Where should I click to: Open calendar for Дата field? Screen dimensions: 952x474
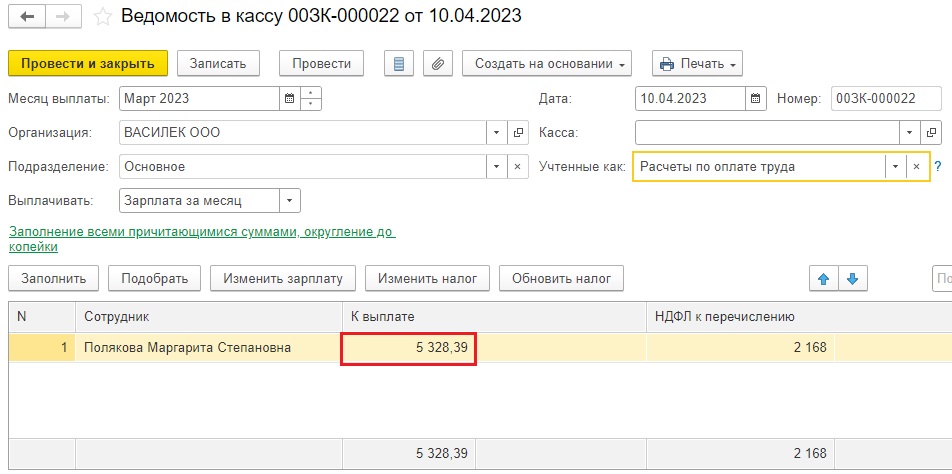(755, 98)
